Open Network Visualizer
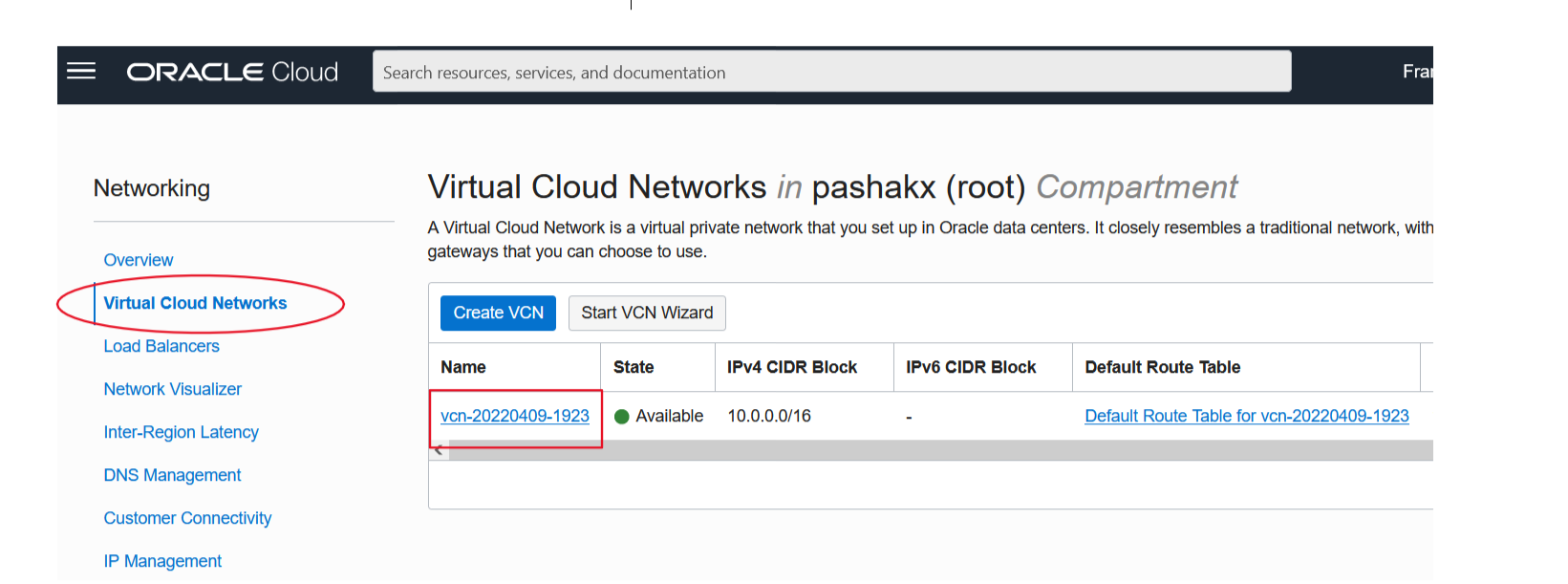 tap(173, 389)
